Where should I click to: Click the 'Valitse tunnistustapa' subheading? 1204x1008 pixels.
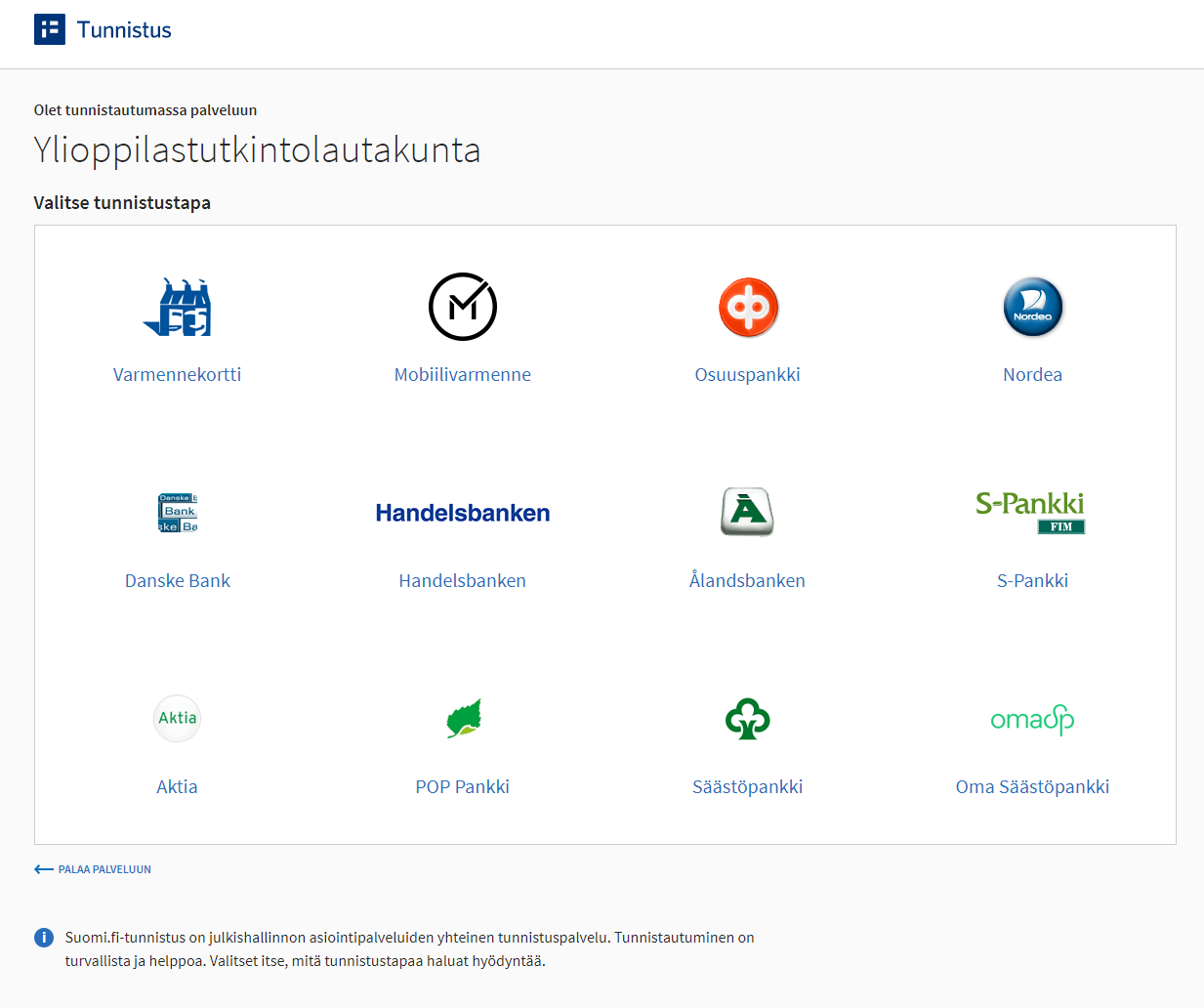pyautogui.click(x=122, y=203)
